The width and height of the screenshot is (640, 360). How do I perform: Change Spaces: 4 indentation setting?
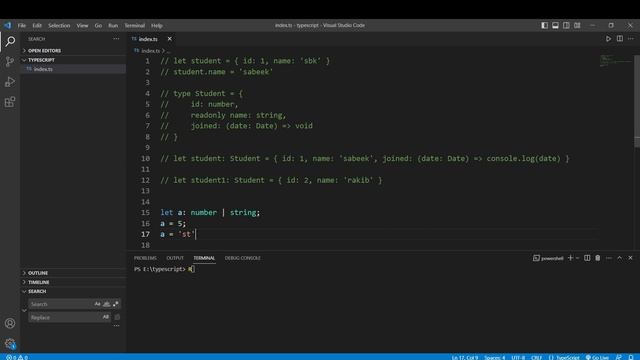click(495, 357)
